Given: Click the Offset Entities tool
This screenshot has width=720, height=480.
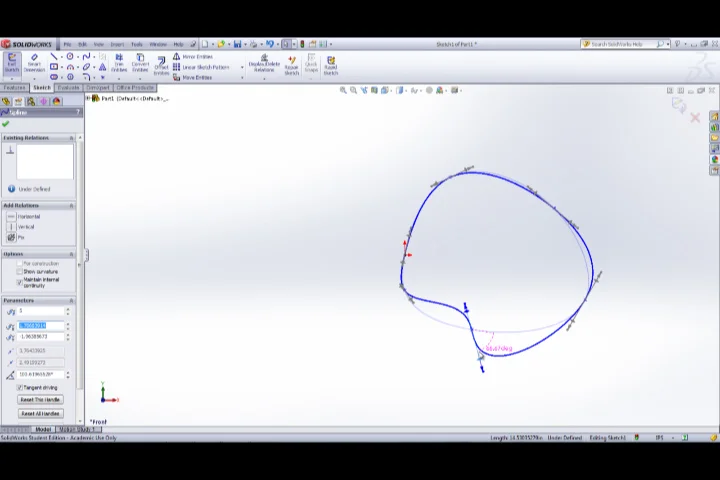Looking at the screenshot, I should click(161, 66).
